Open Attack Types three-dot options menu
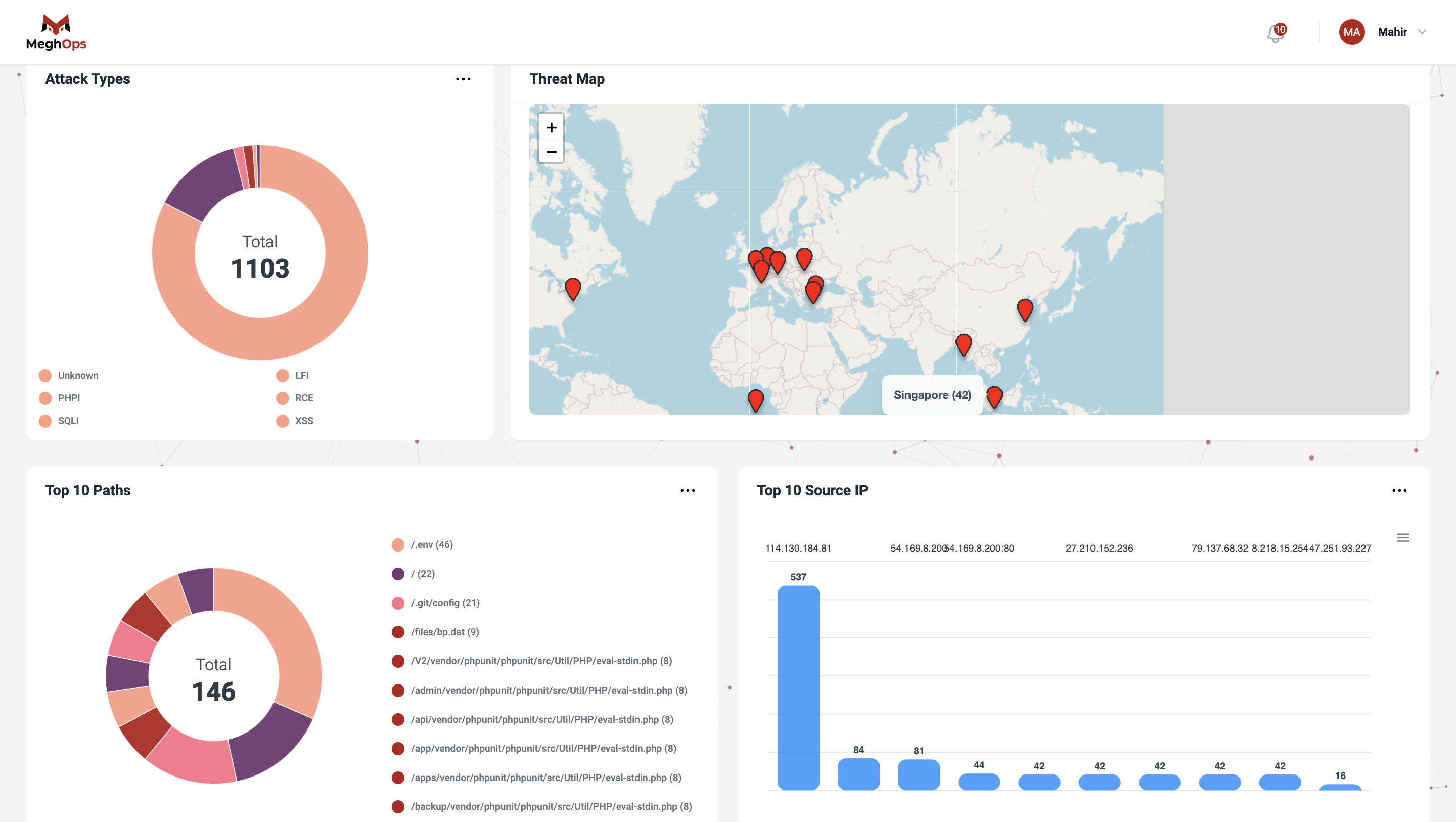This screenshot has width=1456, height=822. (463, 79)
